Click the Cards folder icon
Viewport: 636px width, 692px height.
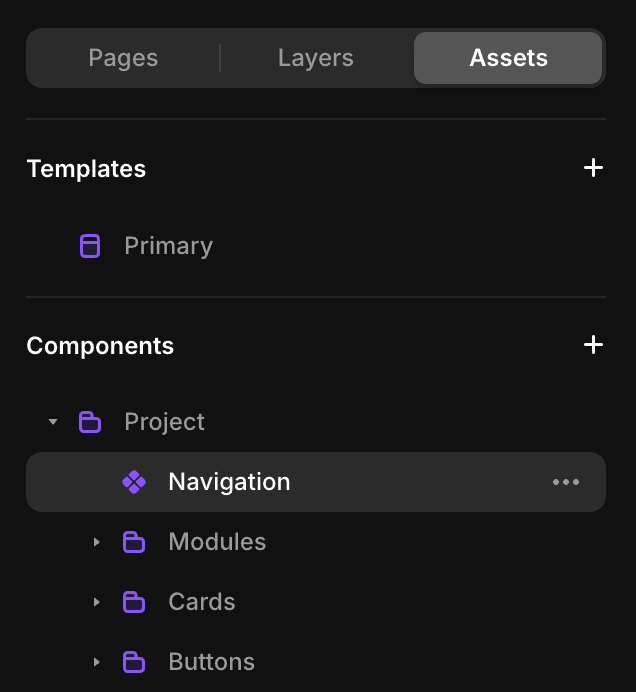[x=134, y=602]
